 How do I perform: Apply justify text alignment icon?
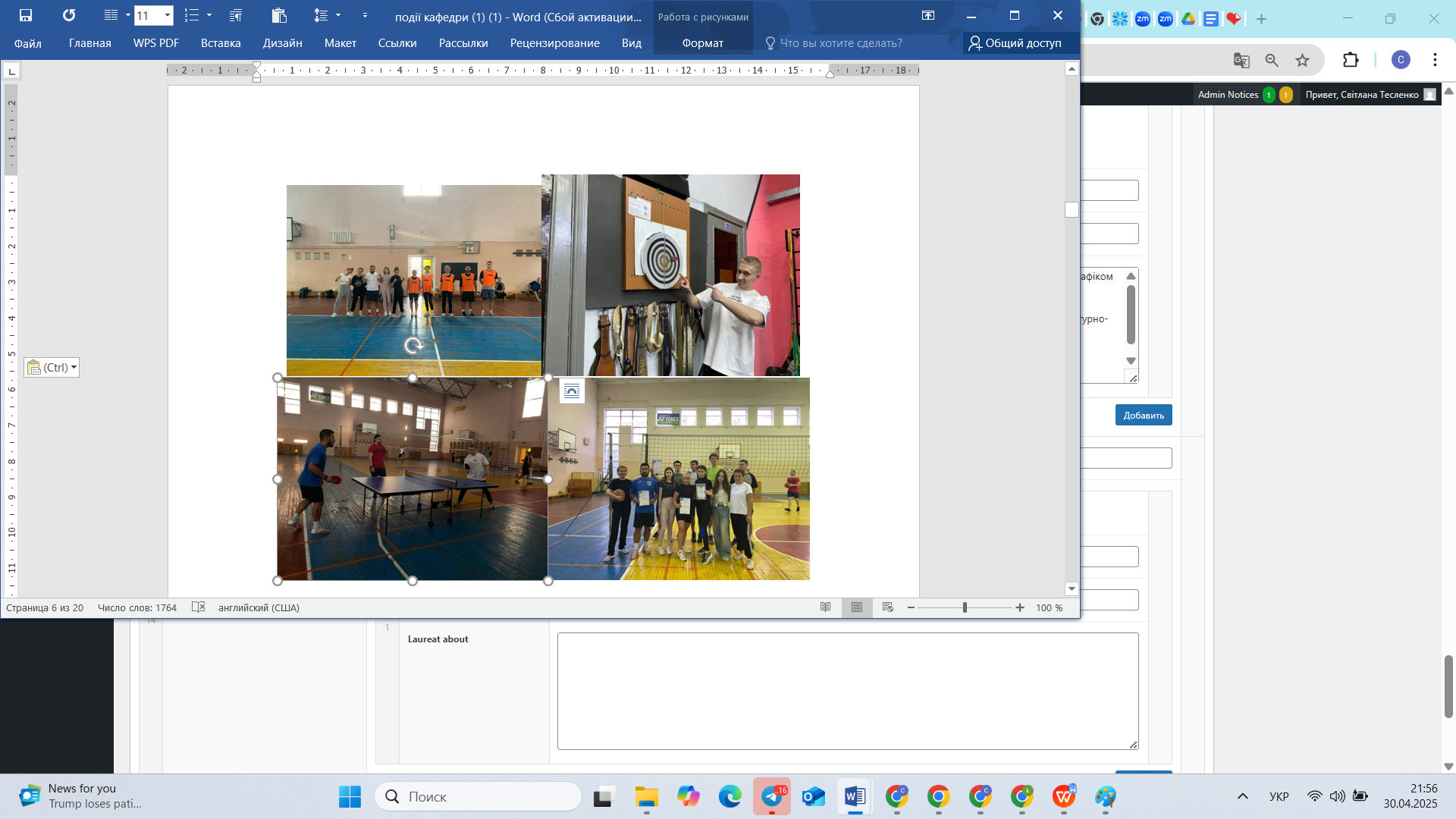coord(111,15)
